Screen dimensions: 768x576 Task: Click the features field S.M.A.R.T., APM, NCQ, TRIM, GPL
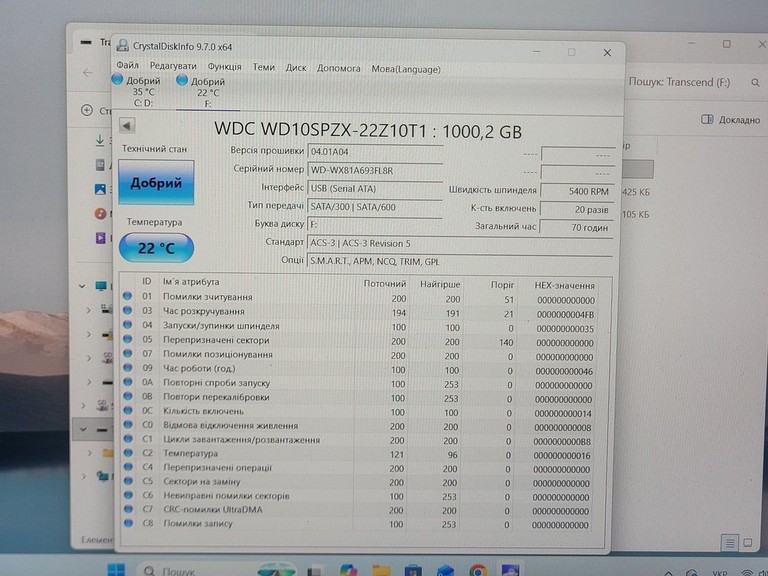click(x=459, y=262)
